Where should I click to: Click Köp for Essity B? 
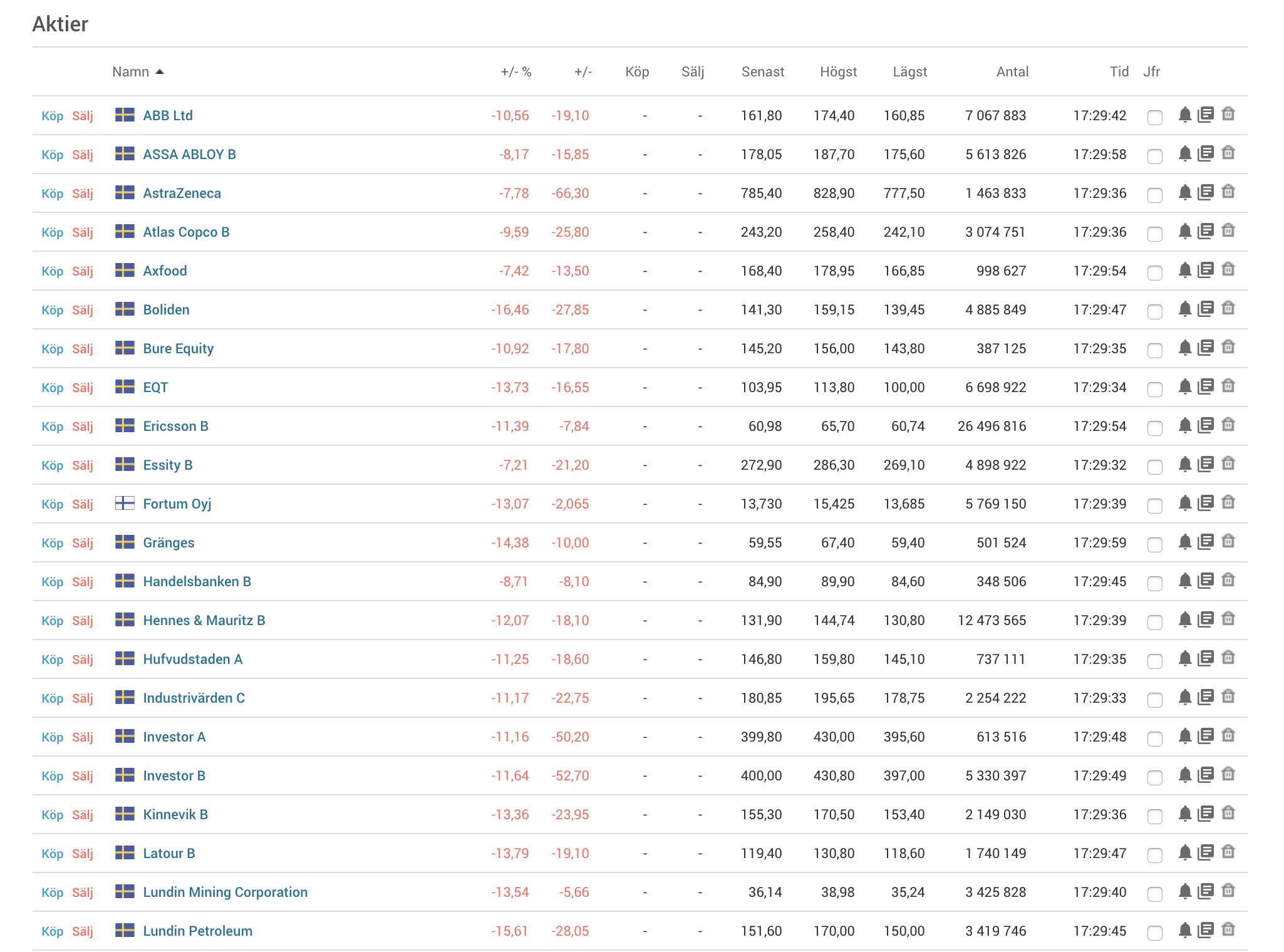[53, 465]
